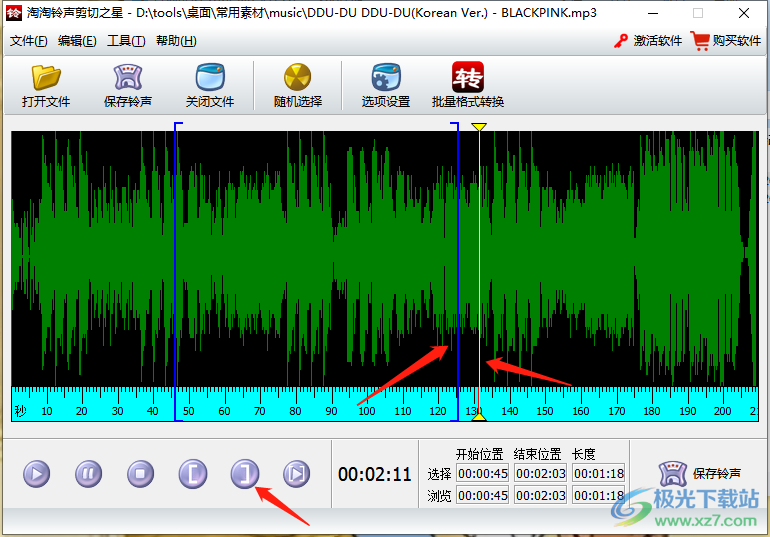Click the 100 second mark on ruler
Image resolution: width=770 pixels, height=537 pixels.
click(367, 411)
